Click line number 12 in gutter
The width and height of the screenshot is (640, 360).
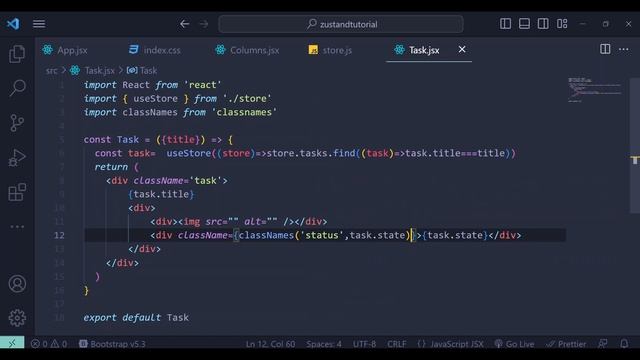[59, 235]
